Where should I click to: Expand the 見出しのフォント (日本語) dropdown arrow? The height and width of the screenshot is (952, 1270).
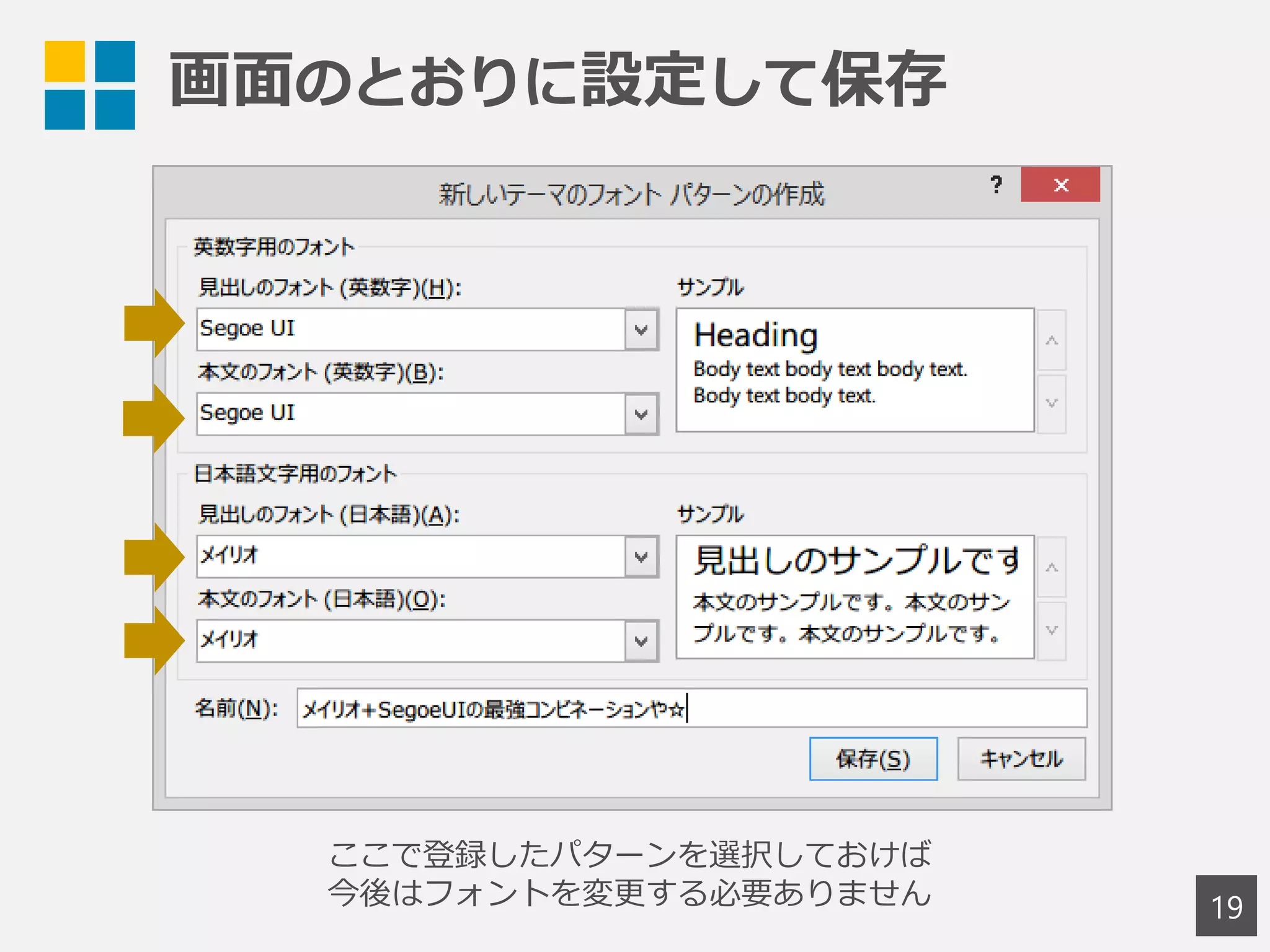(x=641, y=557)
